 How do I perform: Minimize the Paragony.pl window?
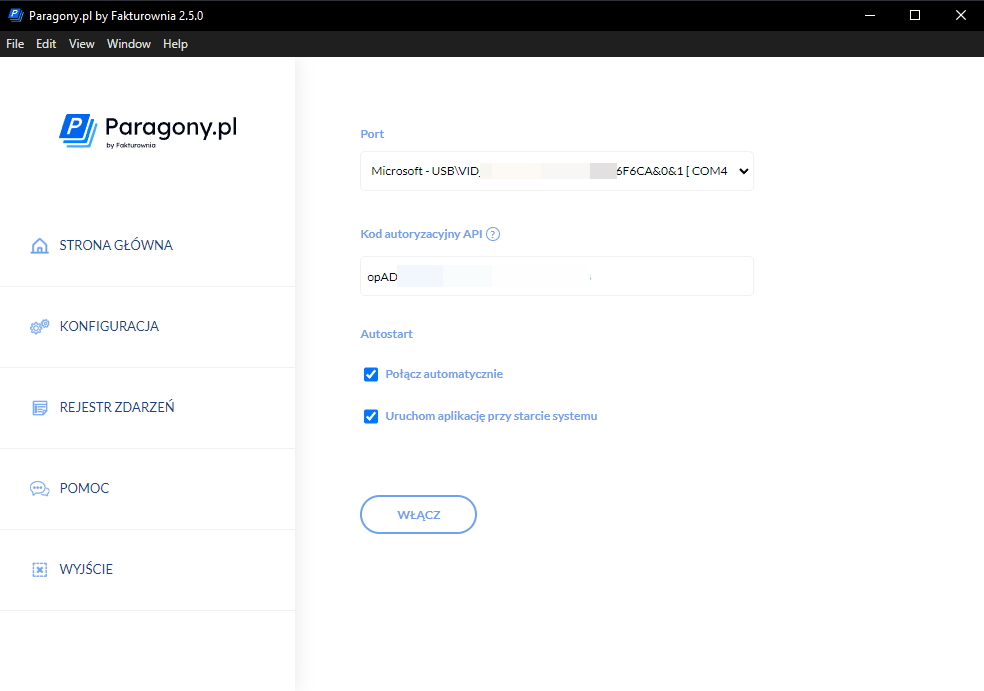(x=870, y=15)
